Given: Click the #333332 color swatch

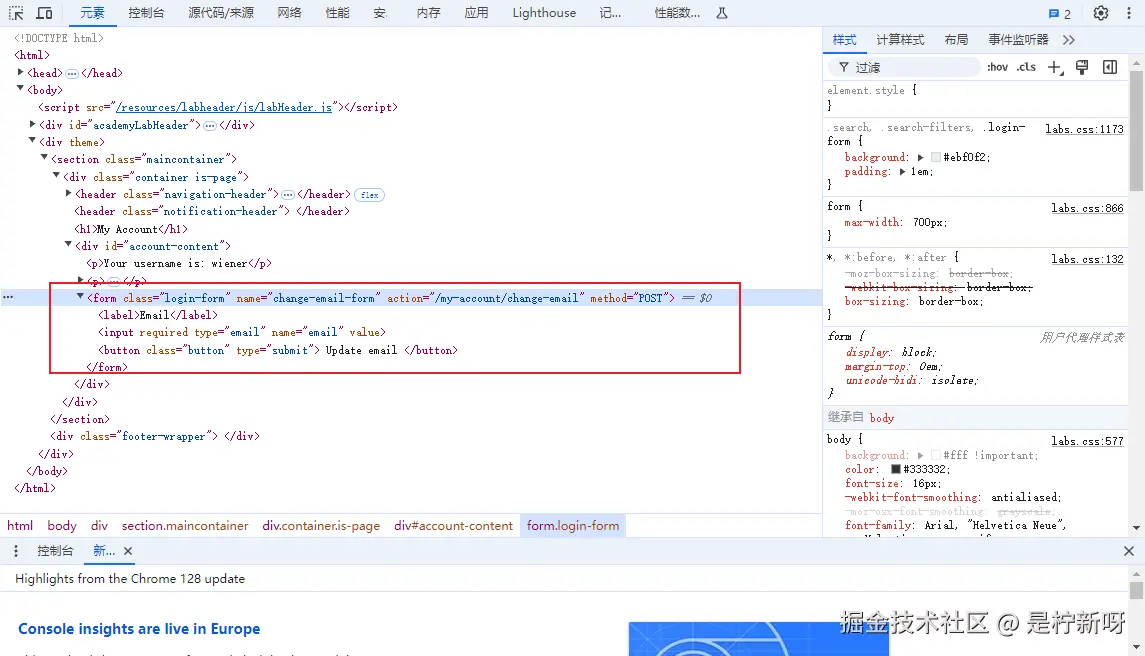Looking at the screenshot, I should 895,470.
